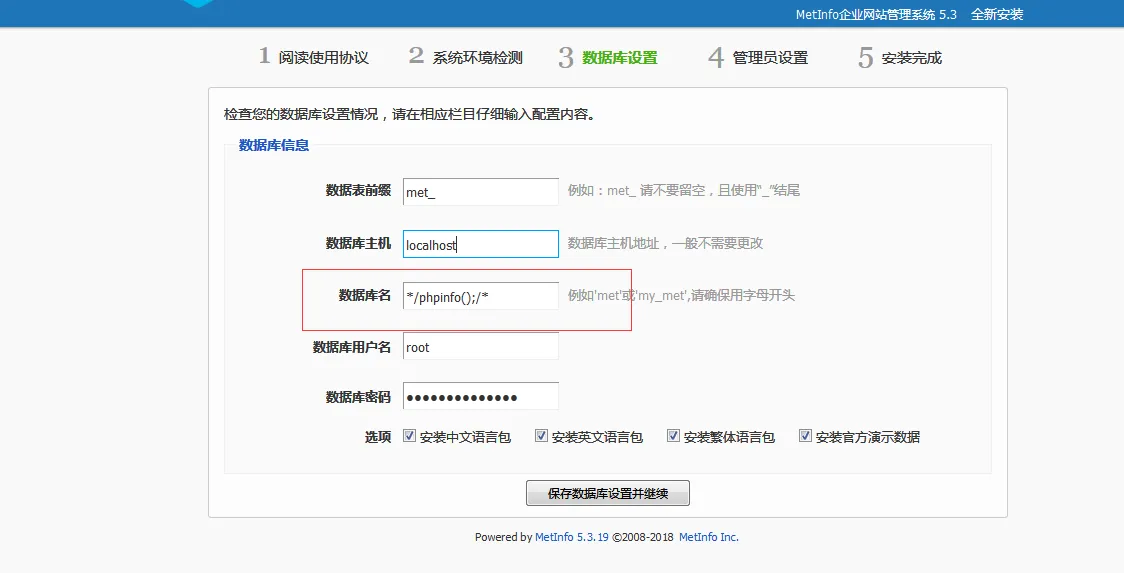Go to step 2 系统环境检测
This screenshot has width=1124, height=573.
(466, 57)
